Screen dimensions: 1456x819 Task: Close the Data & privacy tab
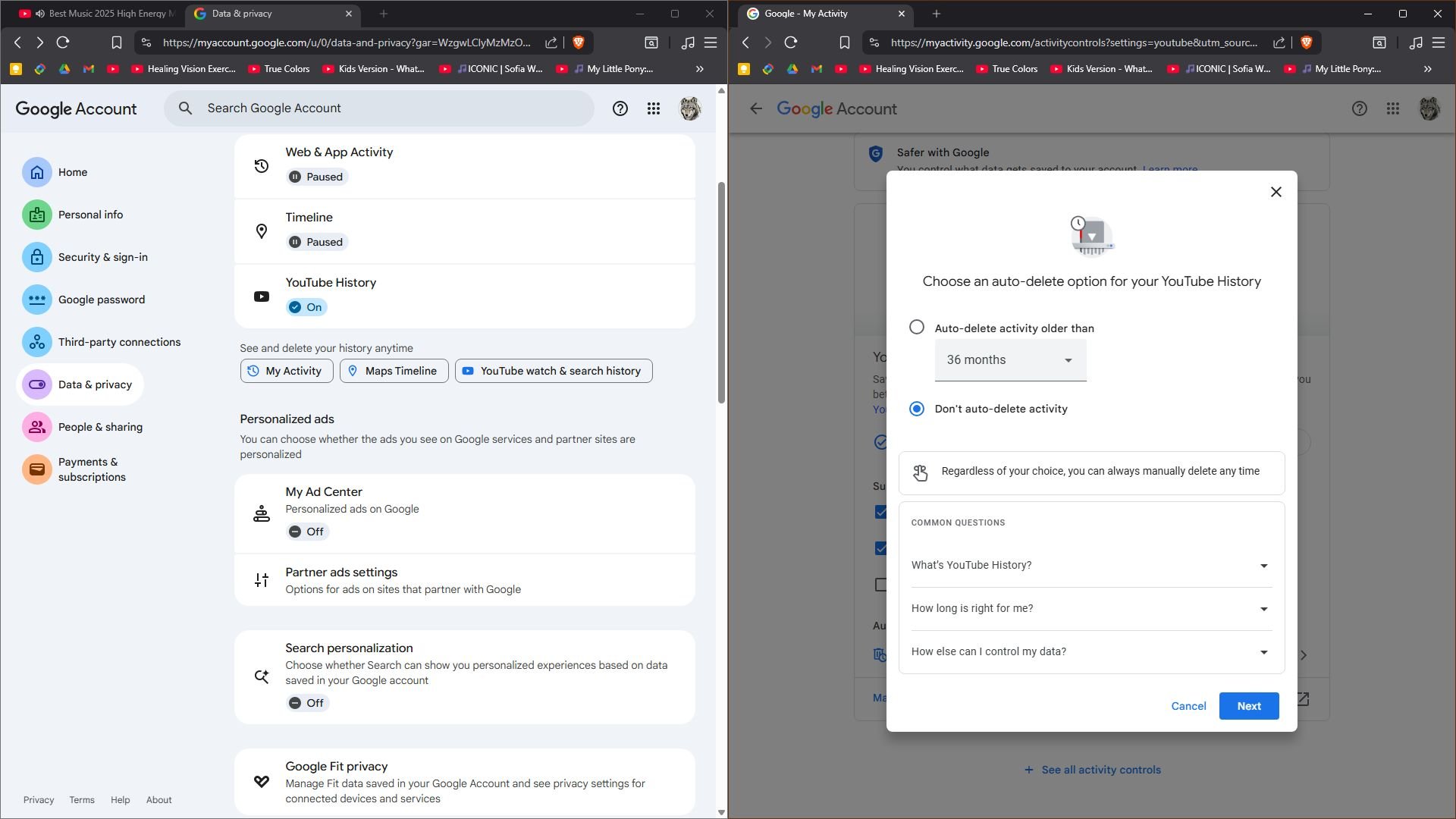(349, 14)
